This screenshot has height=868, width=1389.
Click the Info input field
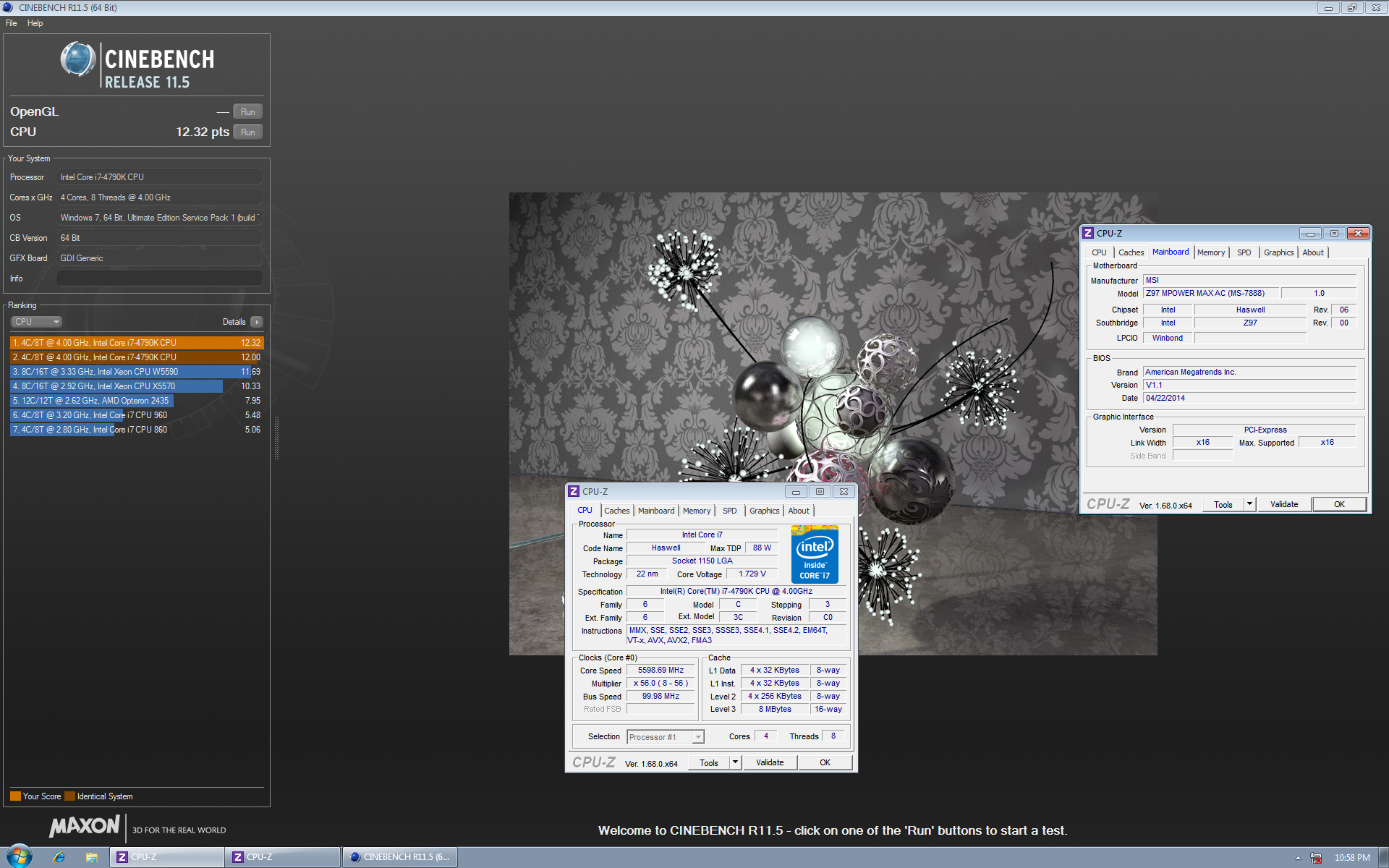pos(159,278)
